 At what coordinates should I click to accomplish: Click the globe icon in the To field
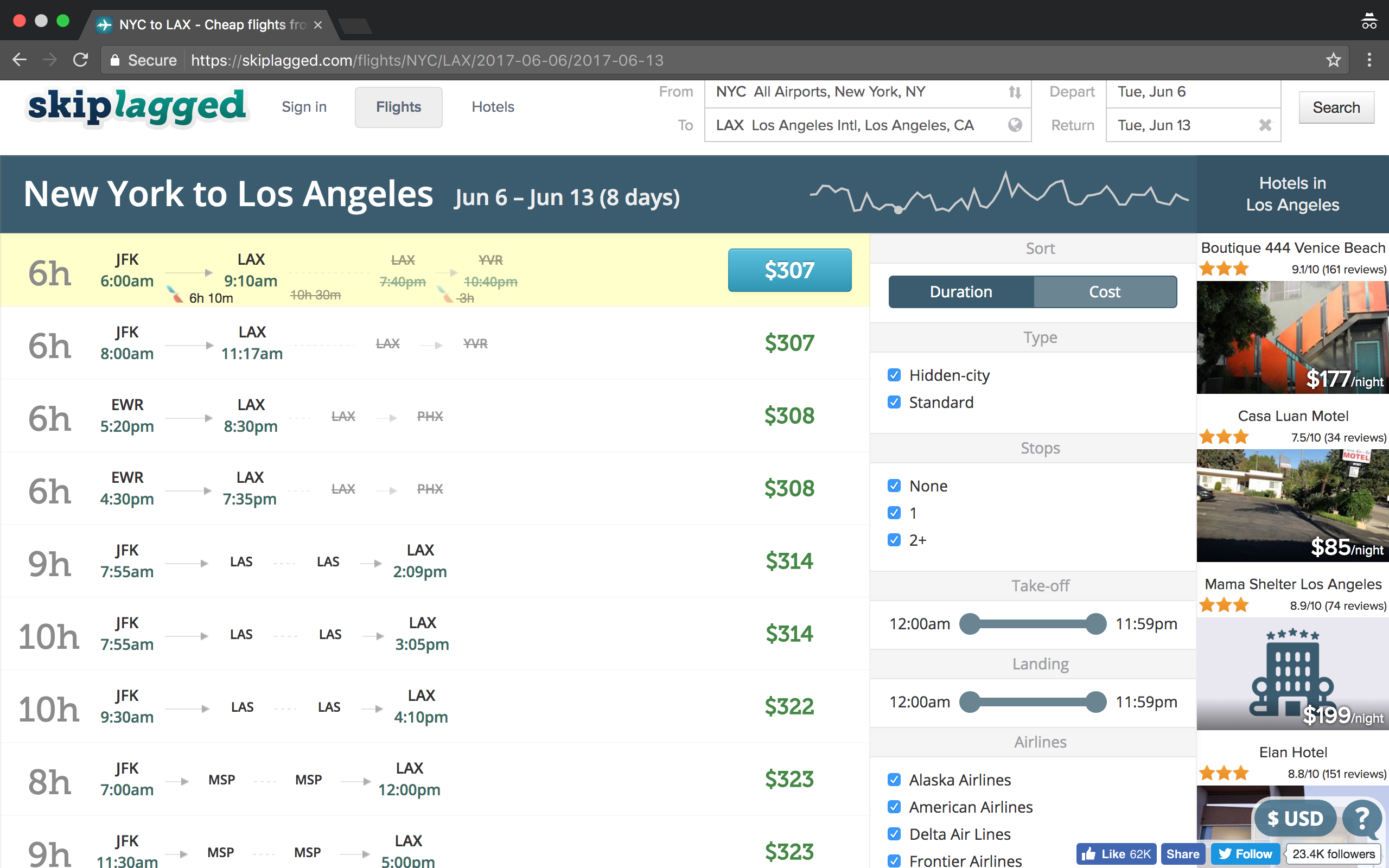[1015, 125]
